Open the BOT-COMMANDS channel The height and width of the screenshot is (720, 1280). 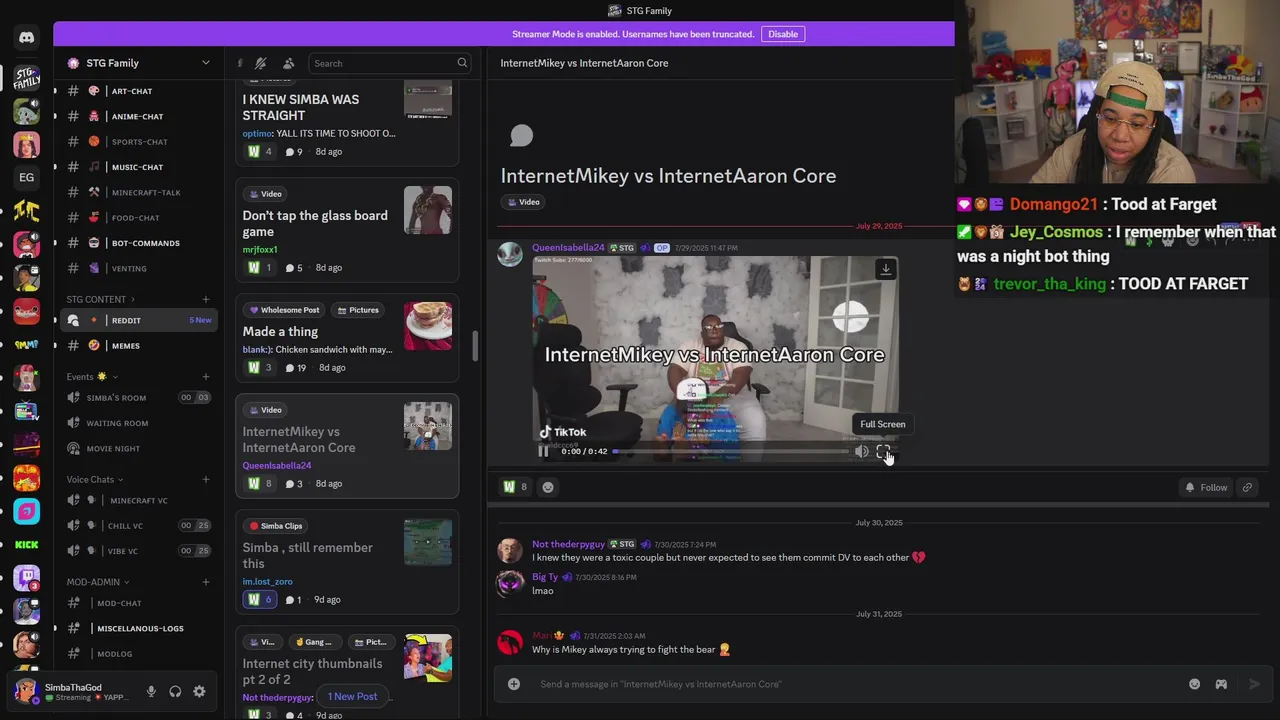[x=138, y=243]
